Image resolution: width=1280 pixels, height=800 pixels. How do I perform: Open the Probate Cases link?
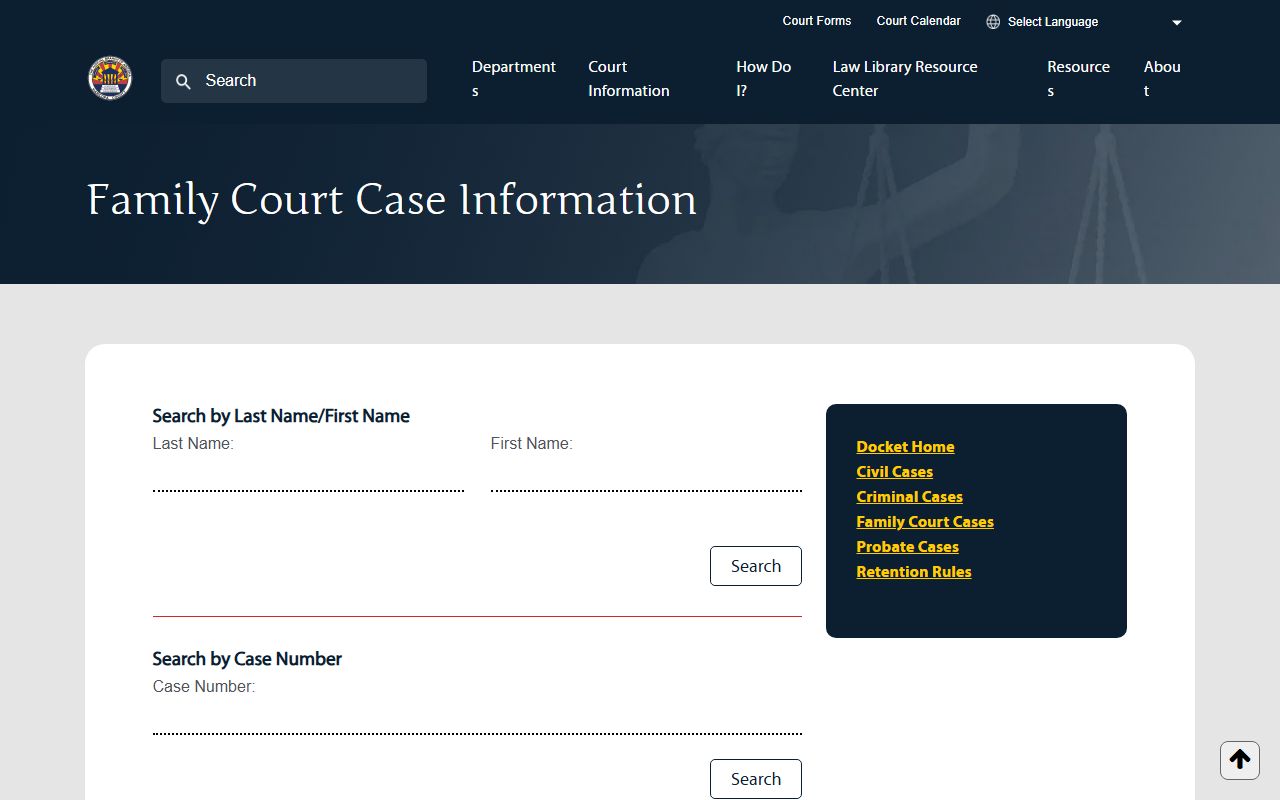pyautogui.click(x=907, y=547)
